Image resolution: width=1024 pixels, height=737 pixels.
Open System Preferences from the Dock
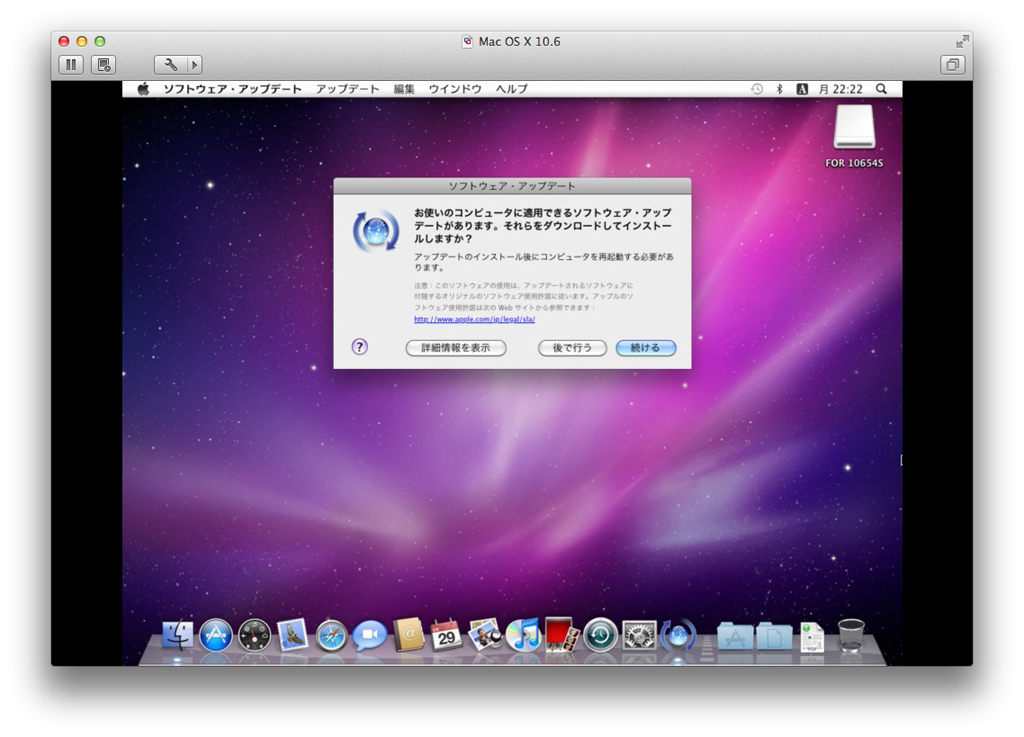click(x=639, y=635)
